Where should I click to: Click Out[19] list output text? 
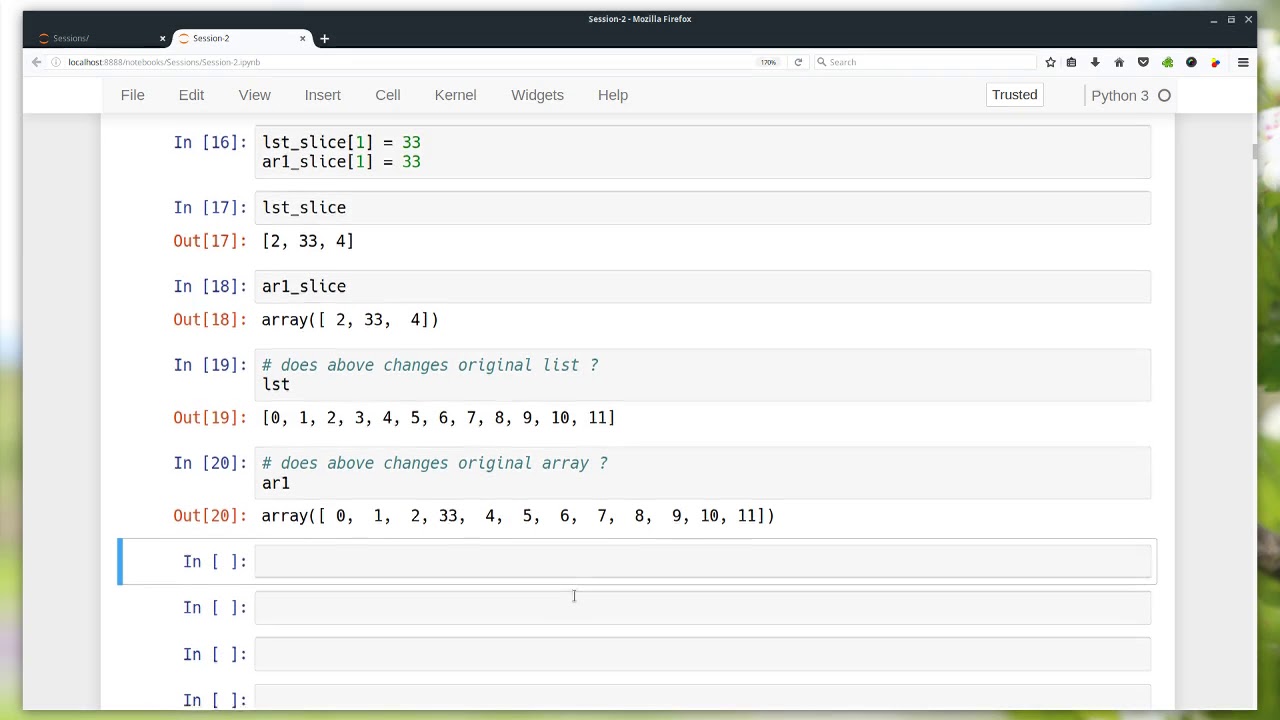[439, 418]
